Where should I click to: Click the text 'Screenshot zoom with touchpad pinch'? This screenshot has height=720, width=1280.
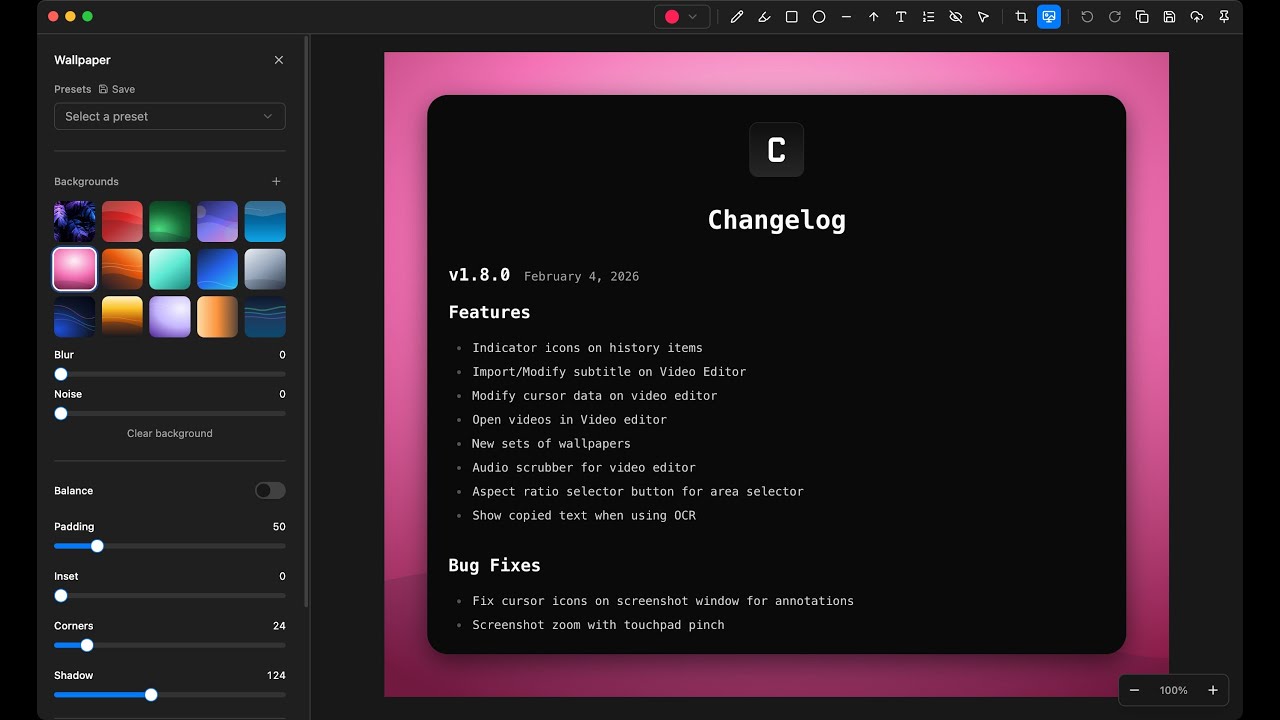coord(598,624)
